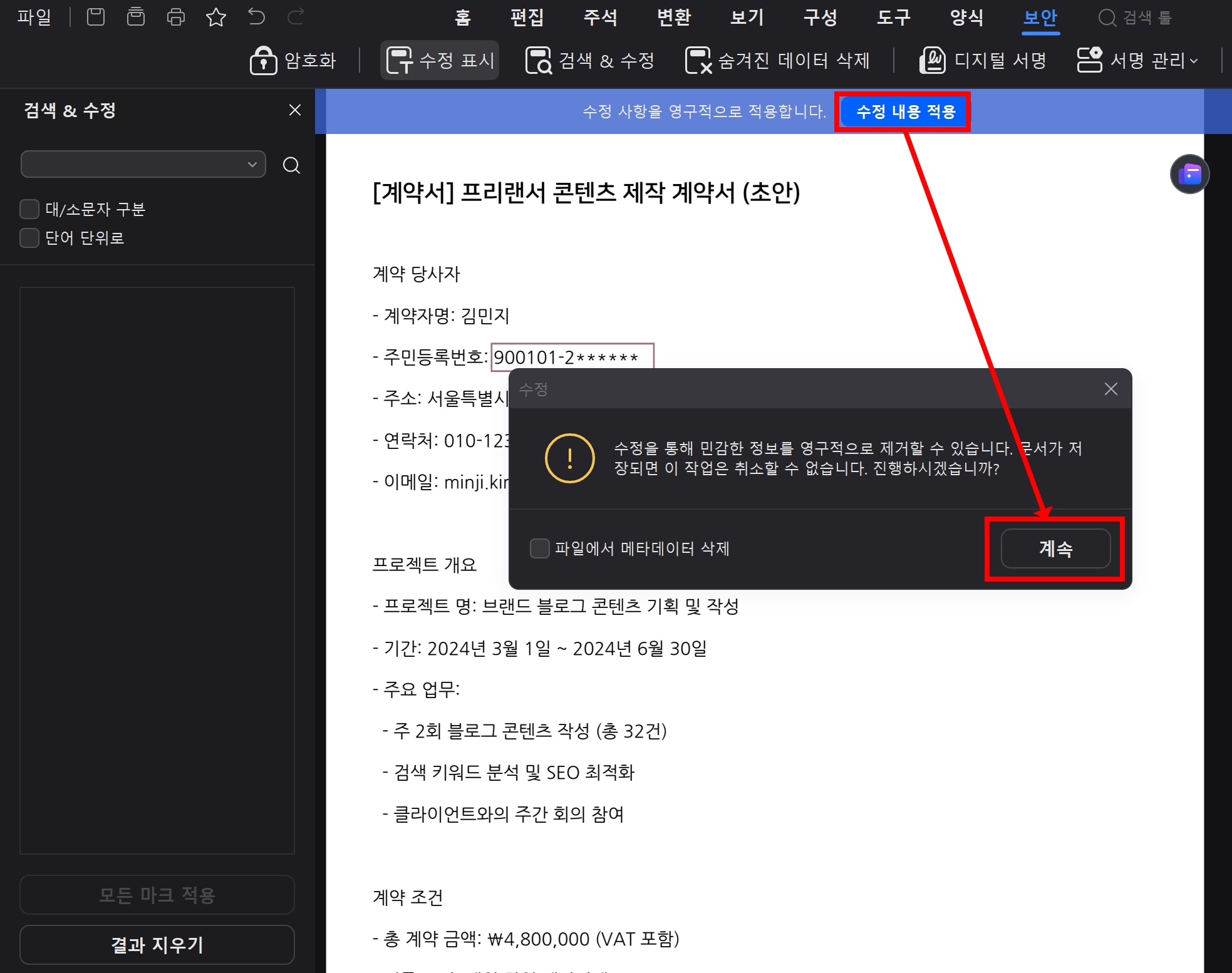1232x973 pixels.
Task: Close the 검색 & 수정 side panel
Action: pos(295,110)
